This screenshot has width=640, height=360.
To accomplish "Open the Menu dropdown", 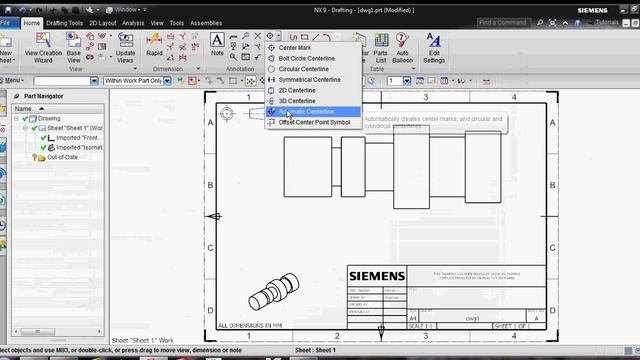I will pos(13,80).
